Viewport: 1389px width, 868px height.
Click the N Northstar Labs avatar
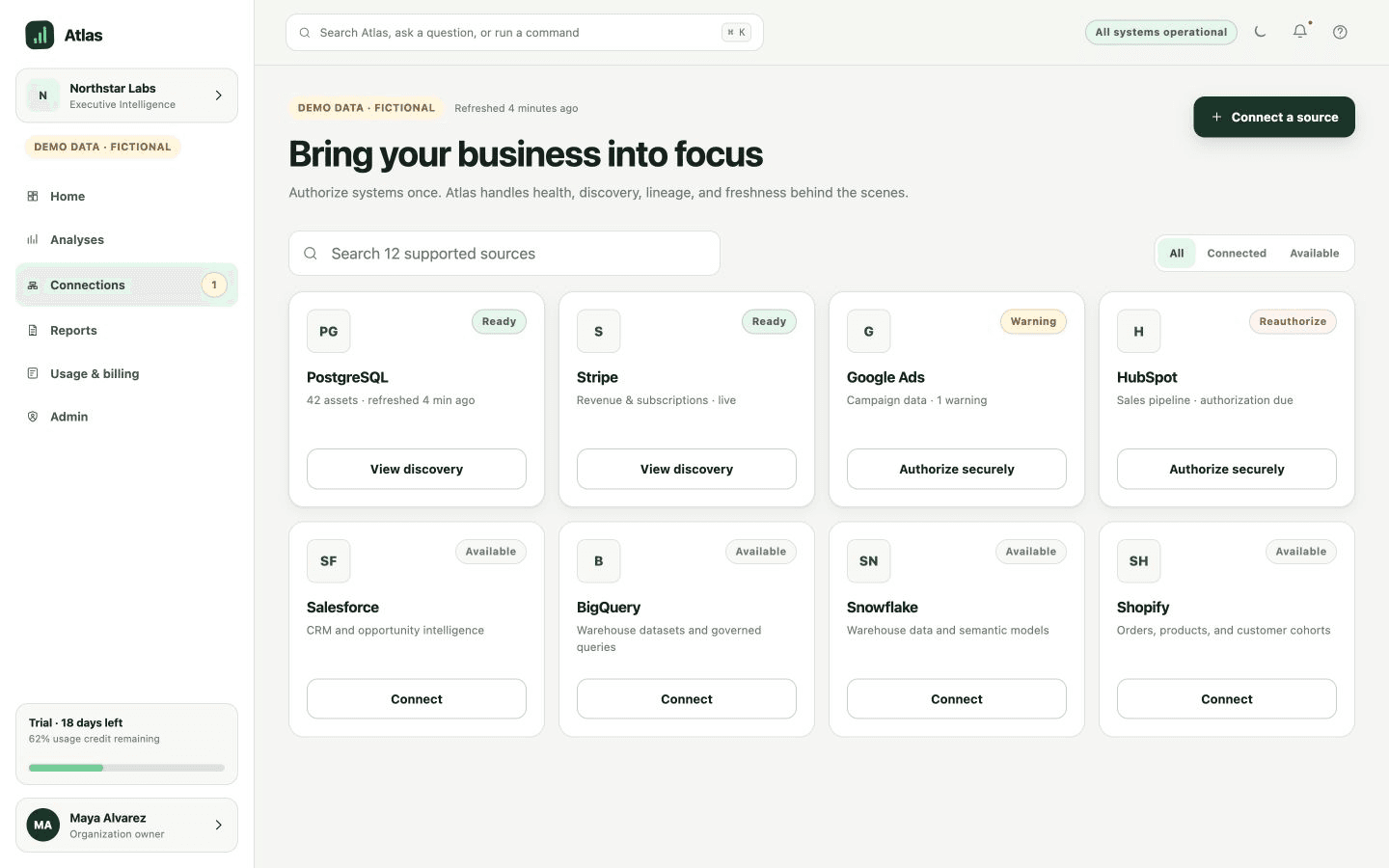click(x=42, y=95)
